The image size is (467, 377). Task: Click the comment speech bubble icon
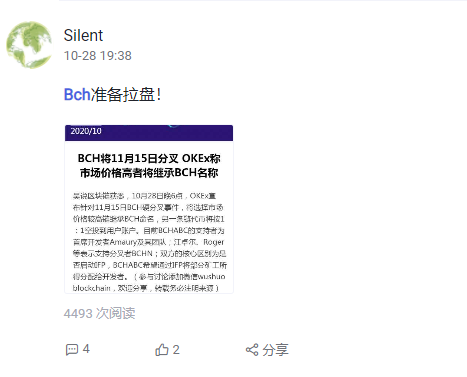(72, 350)
